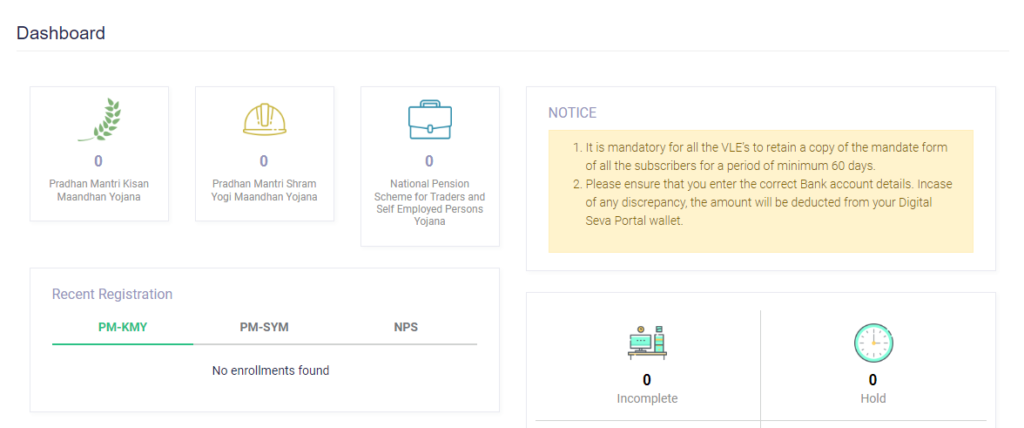Click the yellow hard hat icon

tap(264, 118)
